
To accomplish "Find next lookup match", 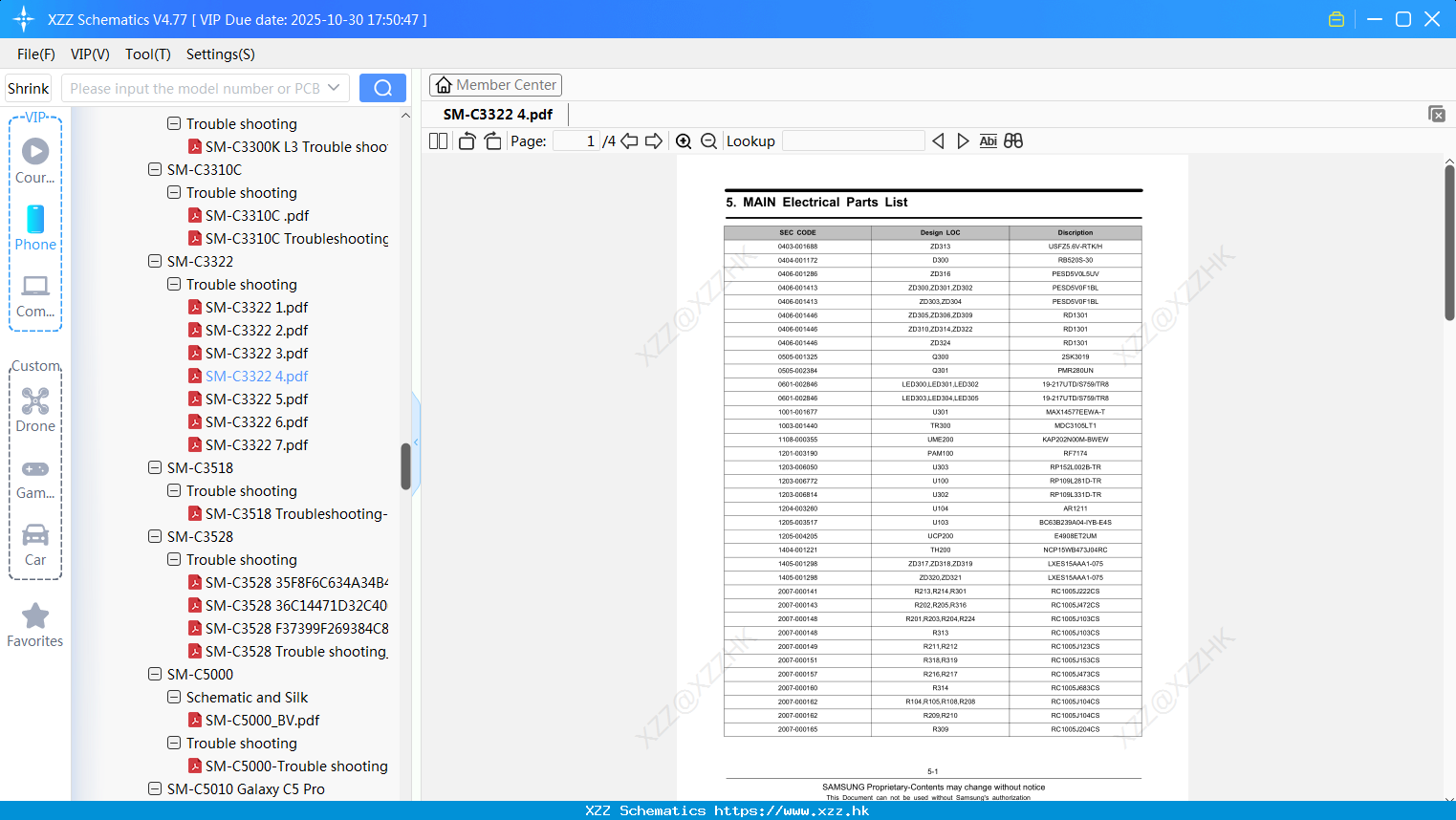I will pyautogui.click(x=963, y=140).
